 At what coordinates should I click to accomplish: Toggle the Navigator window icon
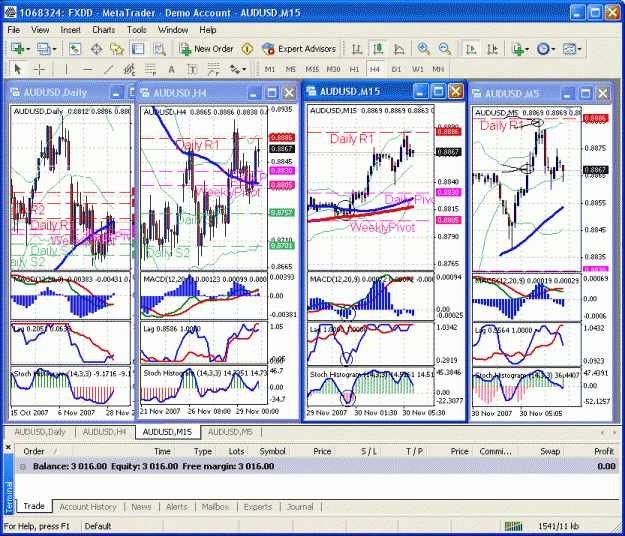point(117,49)
